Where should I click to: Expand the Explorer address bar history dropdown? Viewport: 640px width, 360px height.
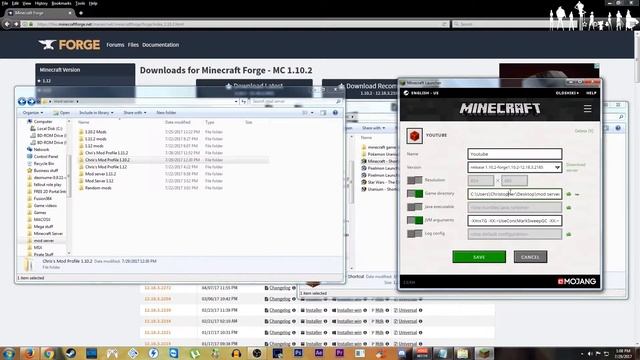tap(236, 101)
